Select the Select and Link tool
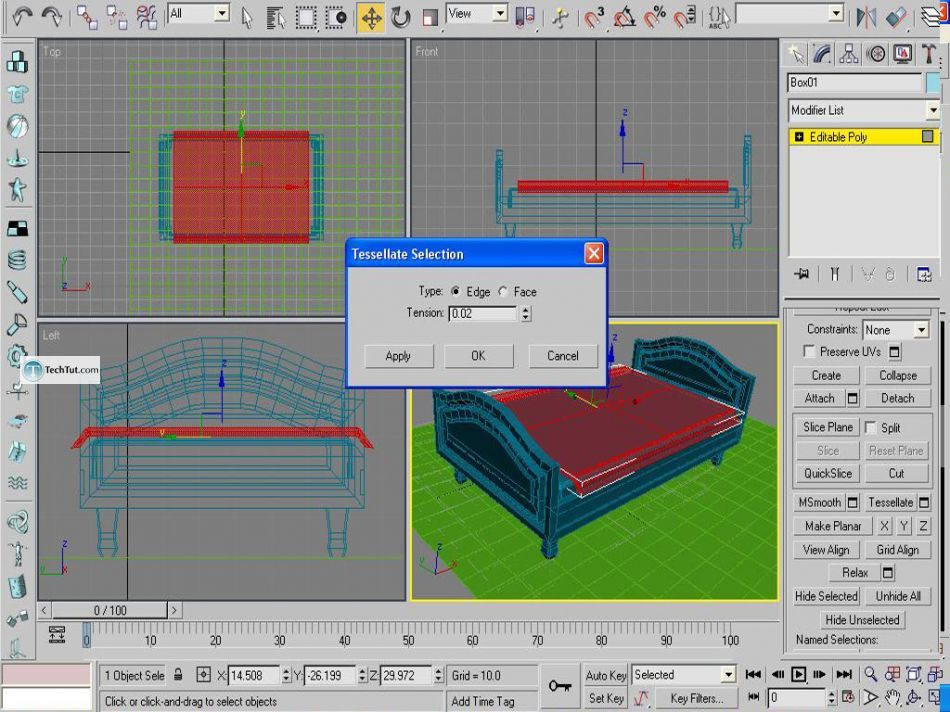The image size is (950, 712). pyautogui.click(x=87, y=17)
